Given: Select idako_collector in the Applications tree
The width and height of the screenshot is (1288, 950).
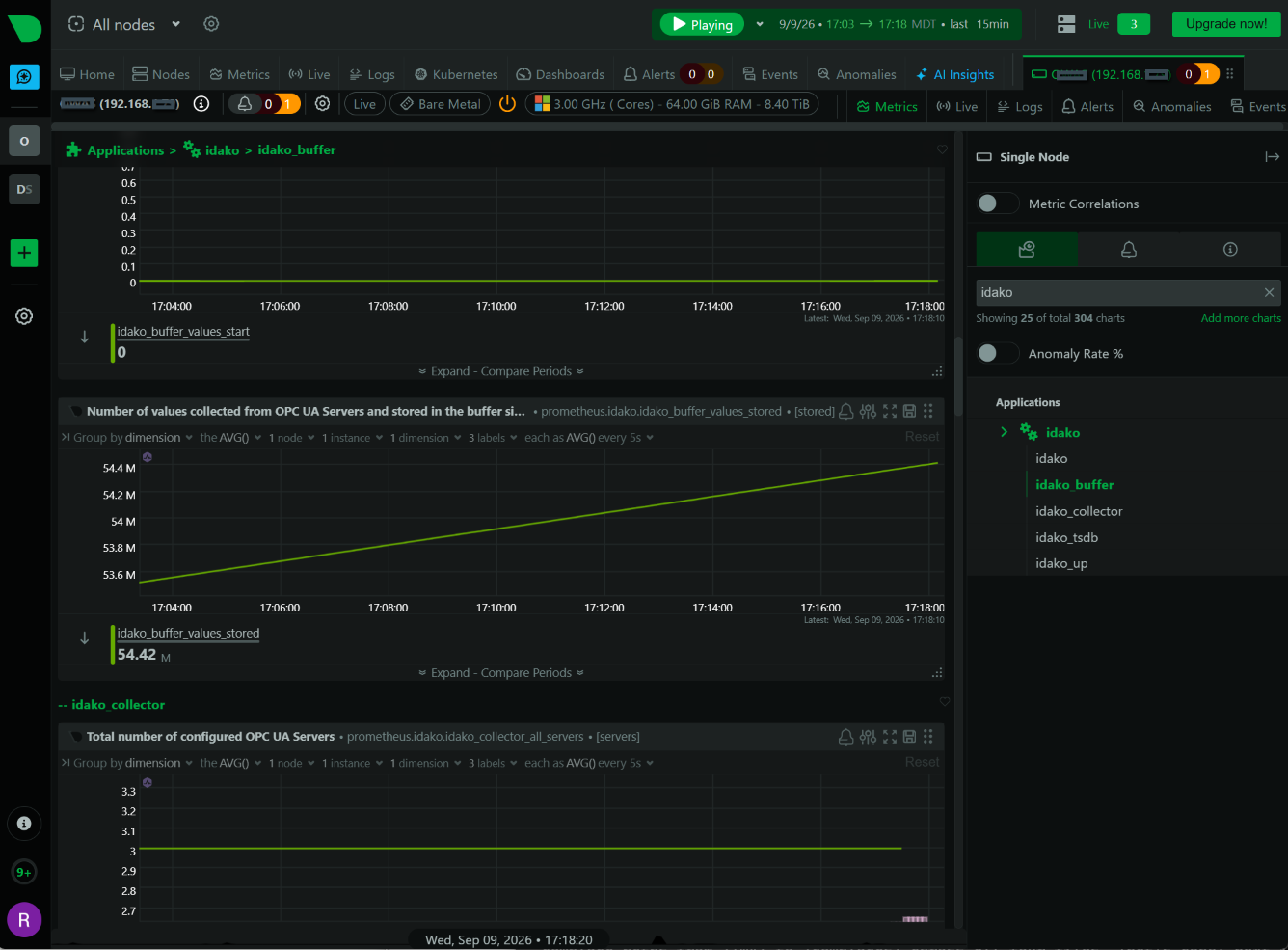Looking at the screenshot, I should pyautogui.click(x=1079, y=511).
